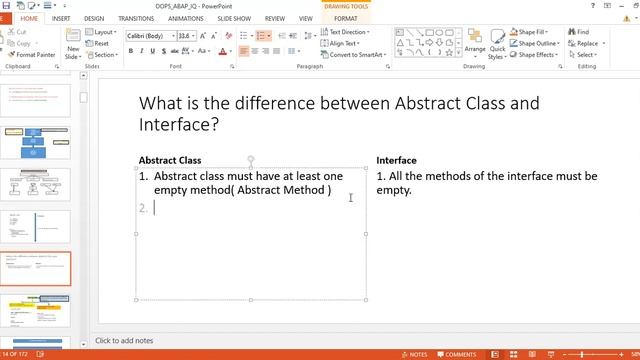Open the Drawing Tools FORMAT tab
The height and width of the screenshot is (360, 640).
point(346,18)
